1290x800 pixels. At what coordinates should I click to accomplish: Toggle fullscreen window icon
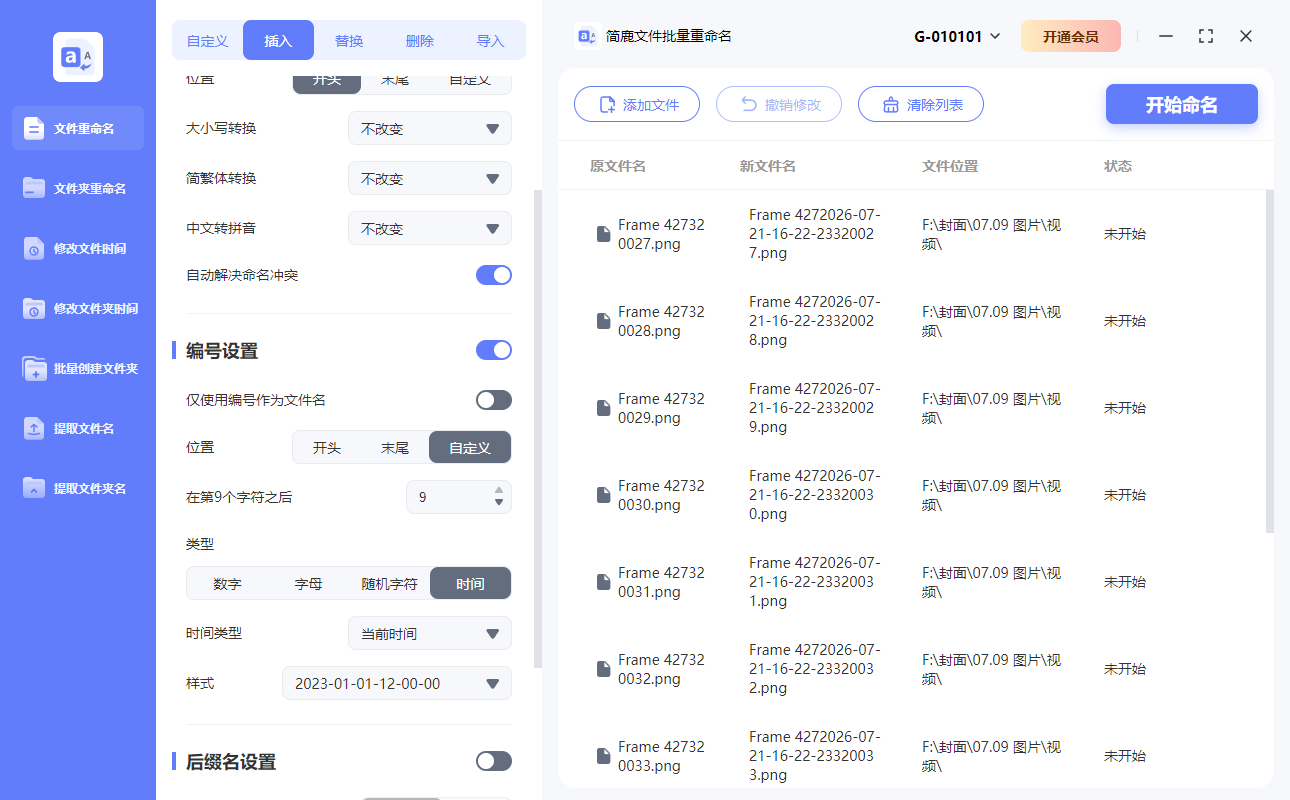click(1206, 36)
